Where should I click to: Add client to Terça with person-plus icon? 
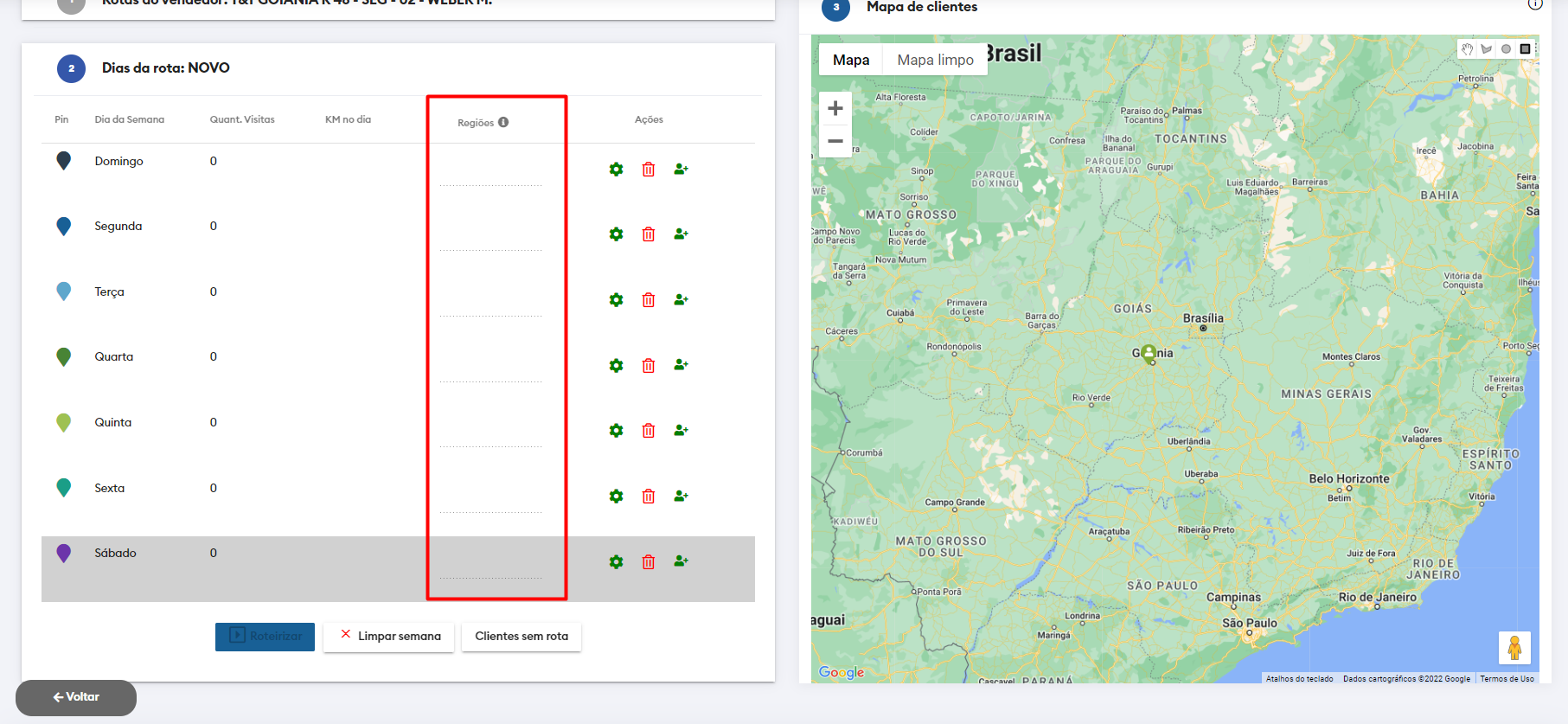pos(681,300)
